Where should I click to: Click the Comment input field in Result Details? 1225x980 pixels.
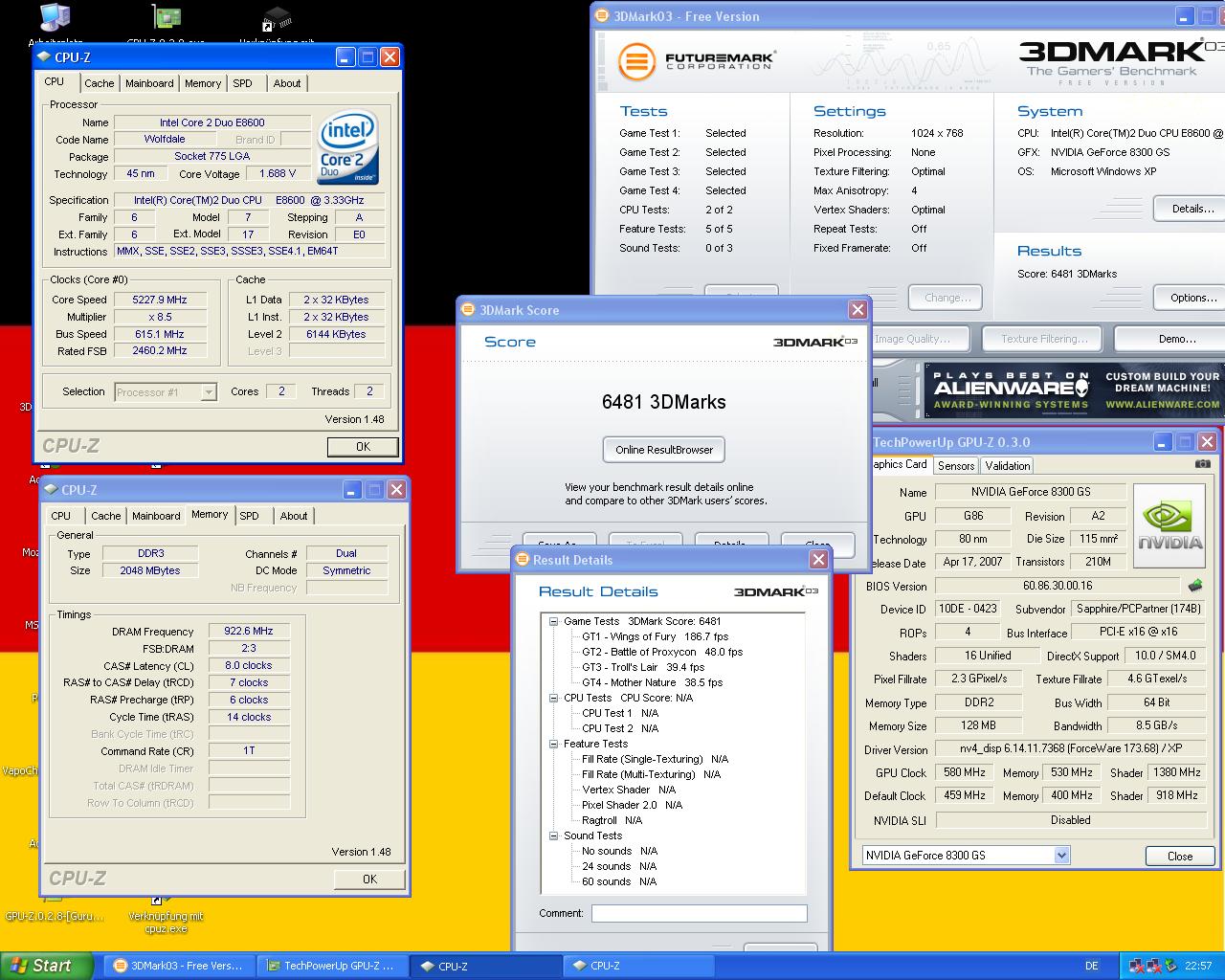click(x=700, y=914)
